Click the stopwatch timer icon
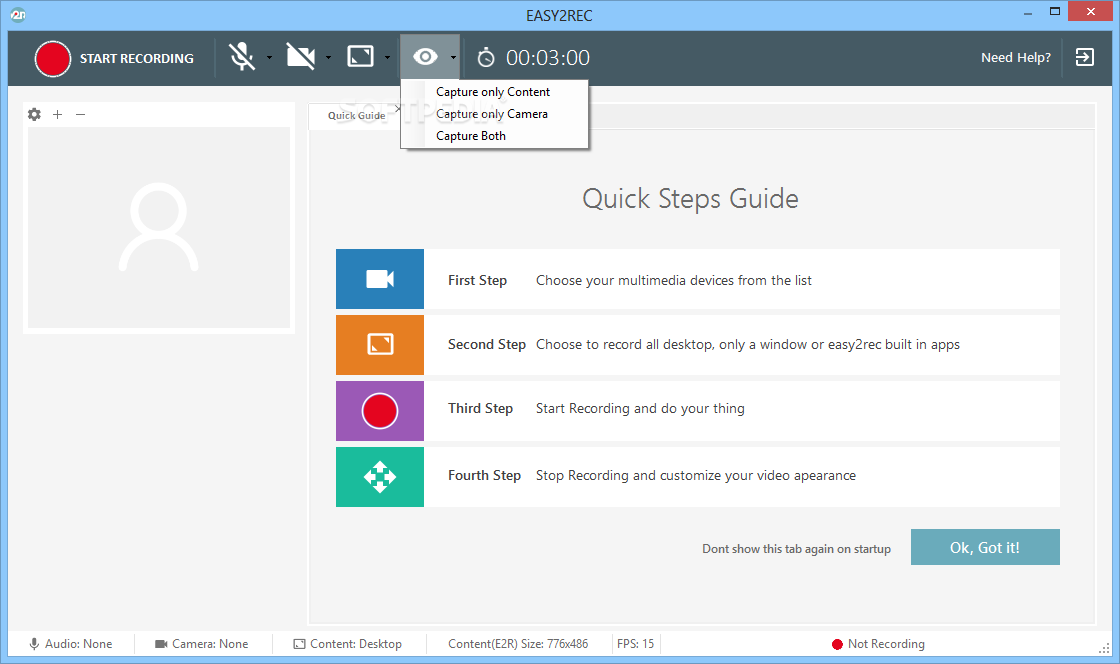Image resolution: width=1120 pixels, height=664 pixels. (486, 57)
